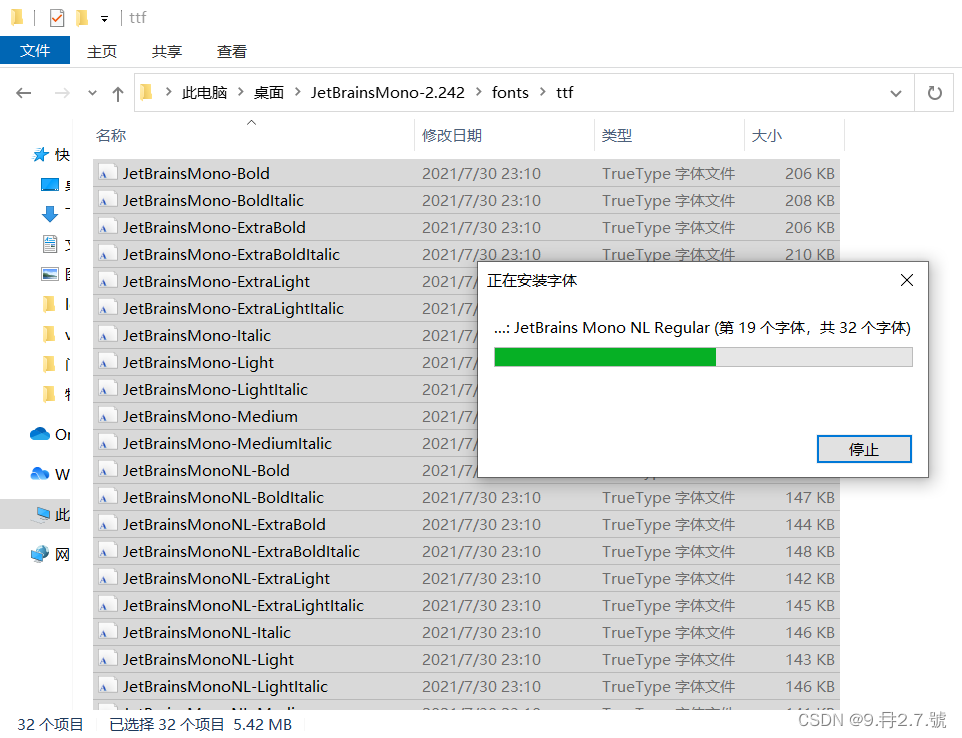Click the fonts breadcrumb
Image resolution: width=962 pixels, height=738 pixels.
coord(510,93)
